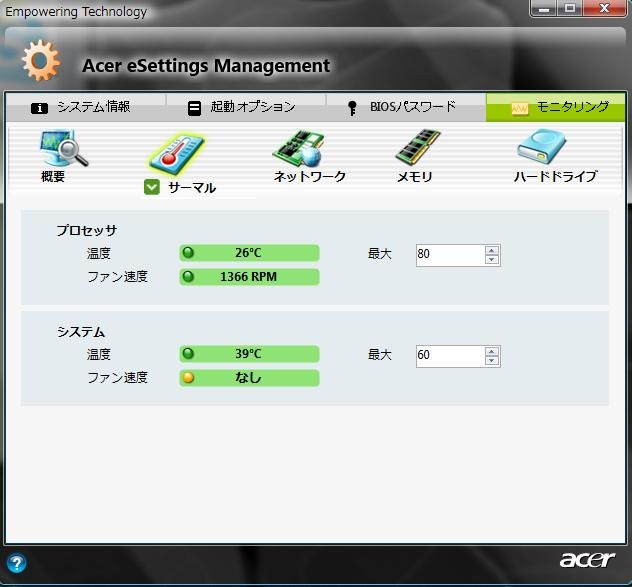Open the ハードドライブ hard drive icon
Viewport: 632px width, 587px height.
541,150
